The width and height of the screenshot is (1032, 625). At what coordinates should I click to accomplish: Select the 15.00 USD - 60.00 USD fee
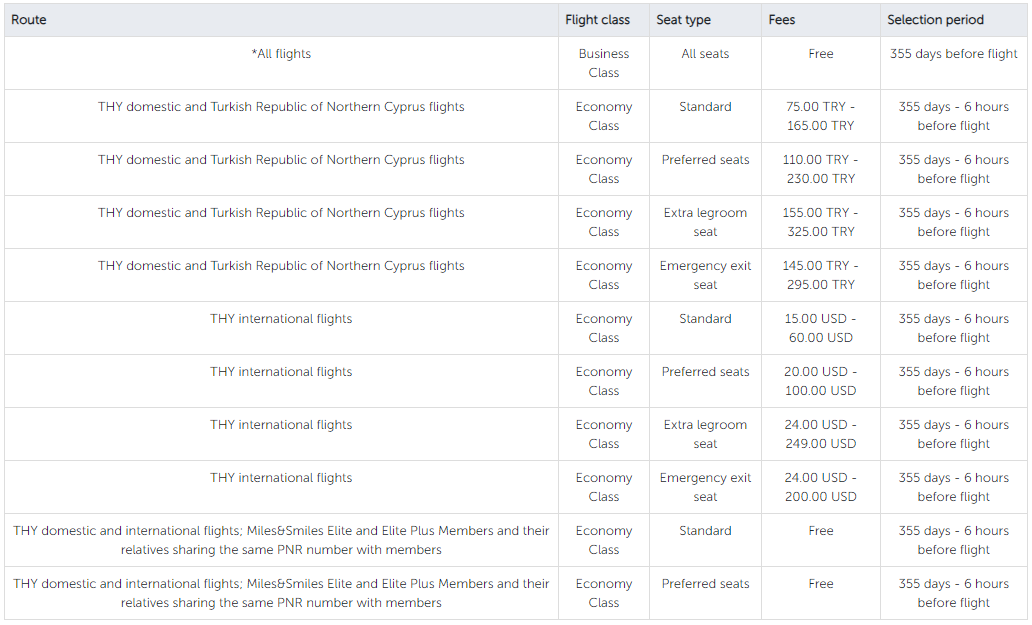[820, 328]
